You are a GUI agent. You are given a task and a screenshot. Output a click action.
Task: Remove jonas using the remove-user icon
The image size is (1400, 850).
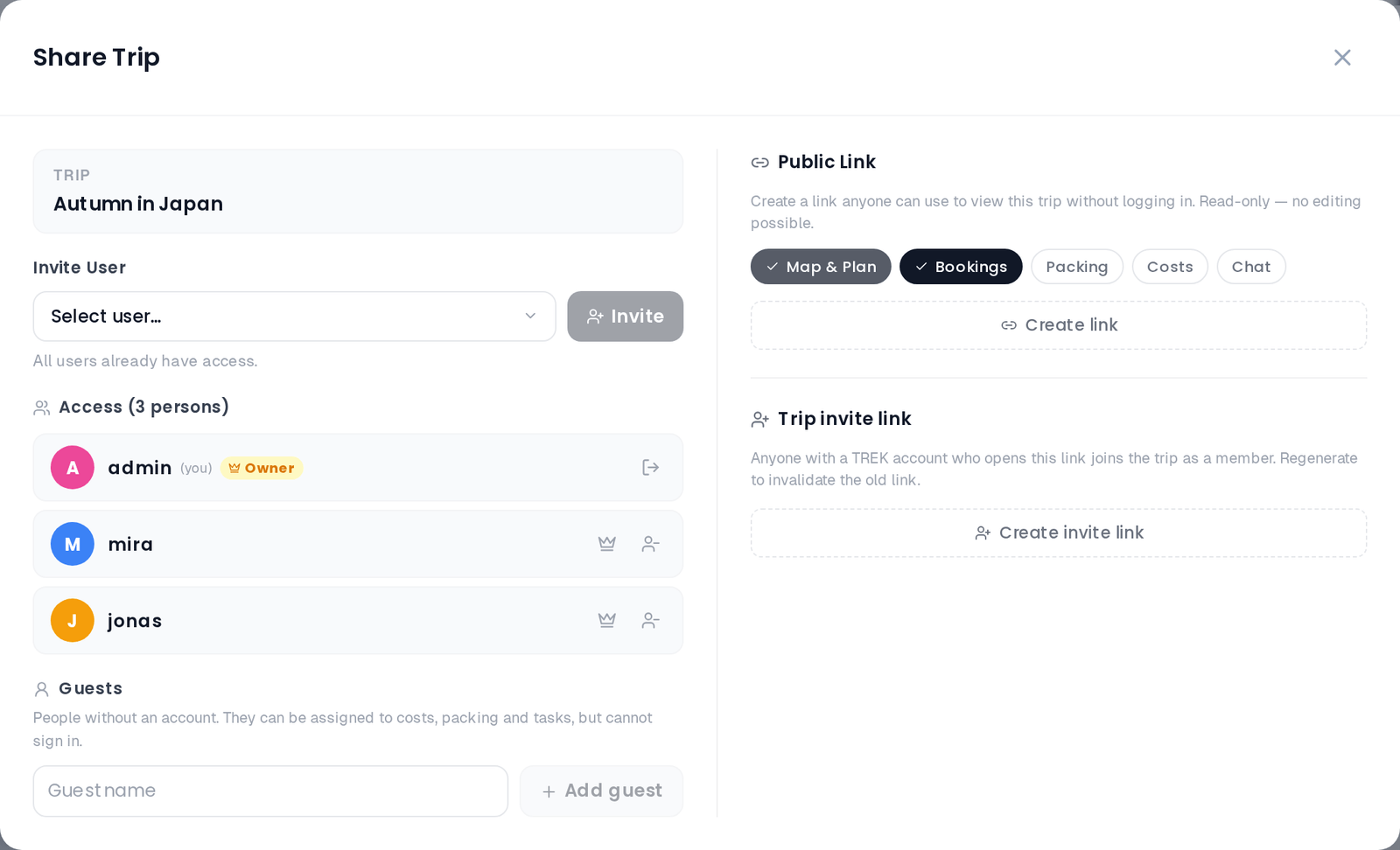point(650,621)
